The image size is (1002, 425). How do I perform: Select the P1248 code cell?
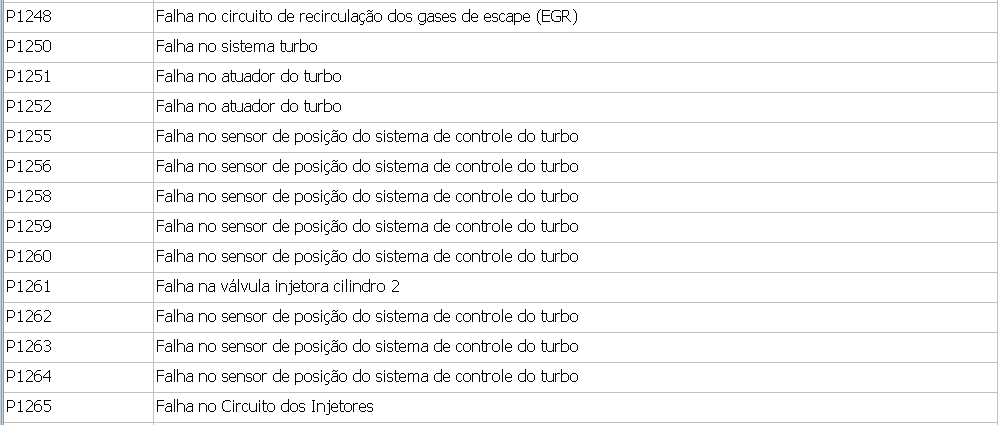pos(29,17)
